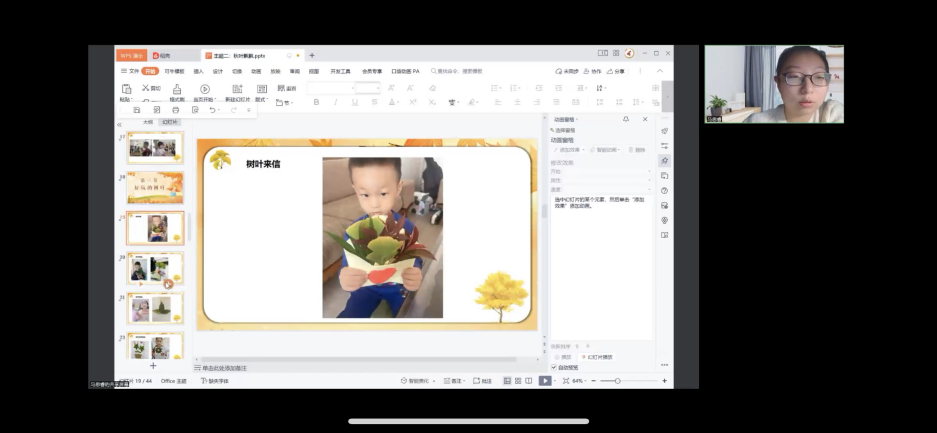Toggle the auto preview checkbox
Image resolution: width=937 pixels, height=433 pixels.
tap(554, 367)
